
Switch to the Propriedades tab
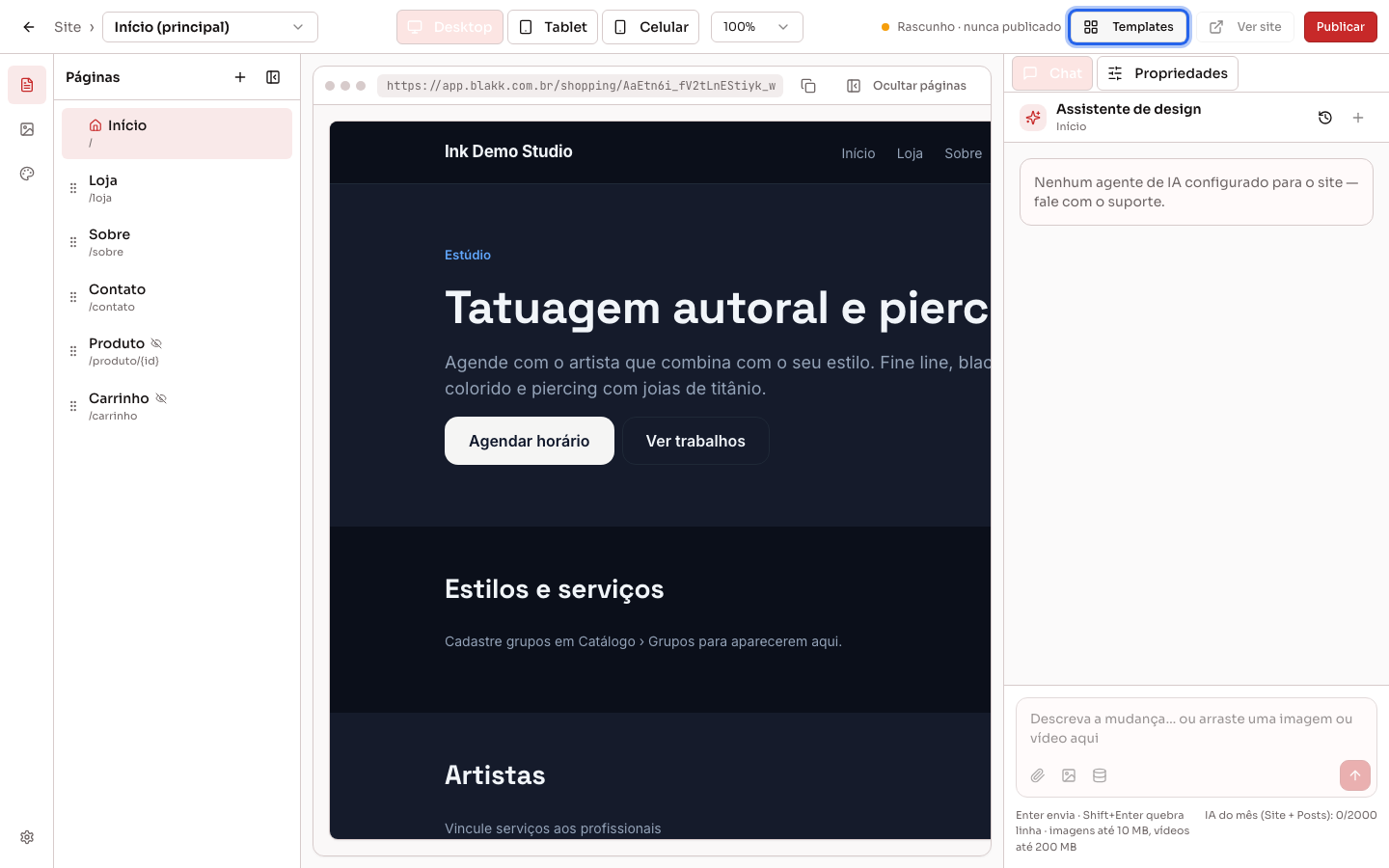pos(1167,73)
